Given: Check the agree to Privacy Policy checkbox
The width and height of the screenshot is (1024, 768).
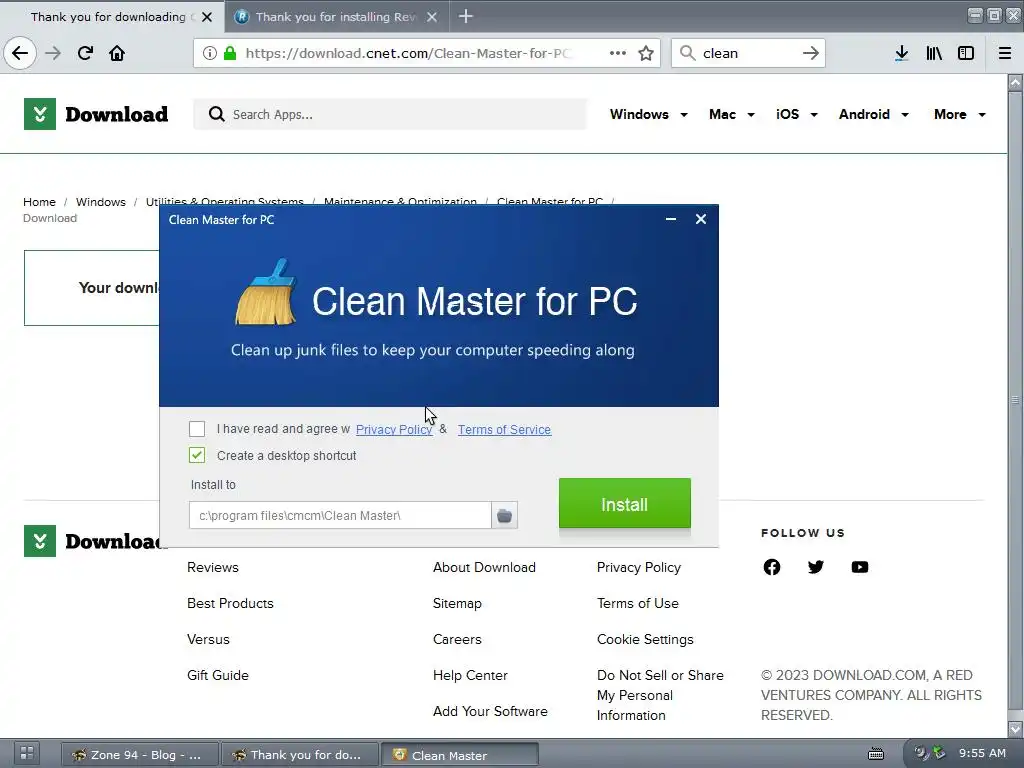Looking at the screenshot, I should (x=197, y=428).
